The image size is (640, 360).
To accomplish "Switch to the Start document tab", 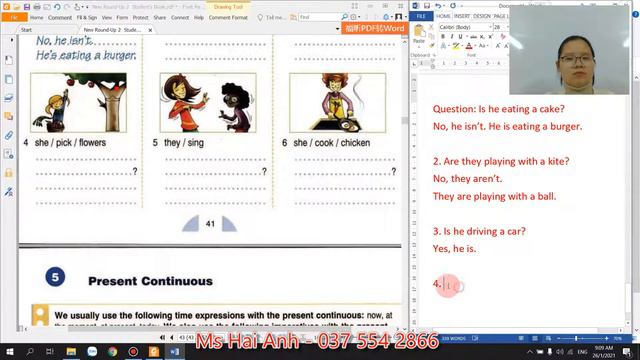I will (x=27, y=30).
